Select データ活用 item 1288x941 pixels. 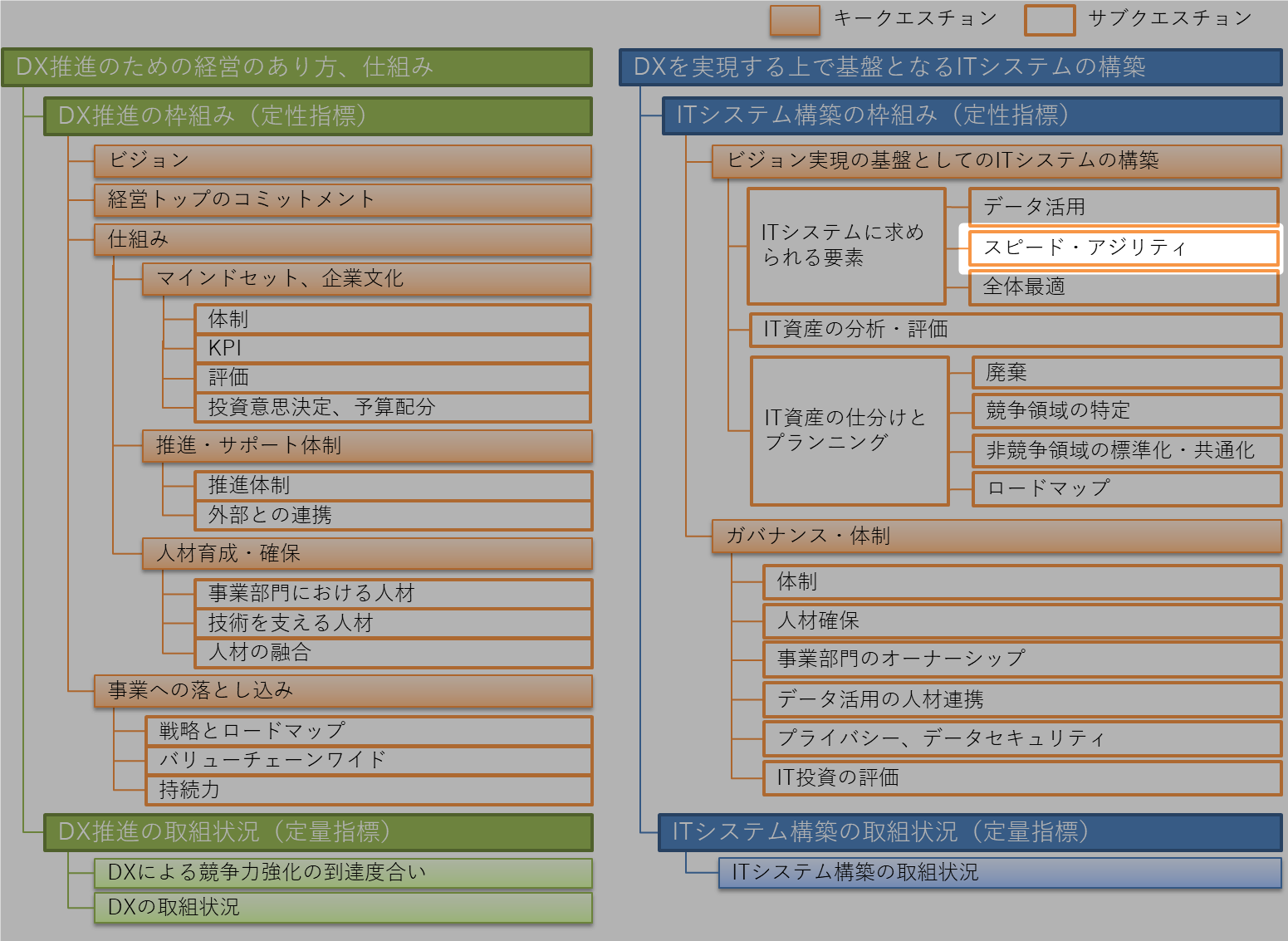[1123, 207]
